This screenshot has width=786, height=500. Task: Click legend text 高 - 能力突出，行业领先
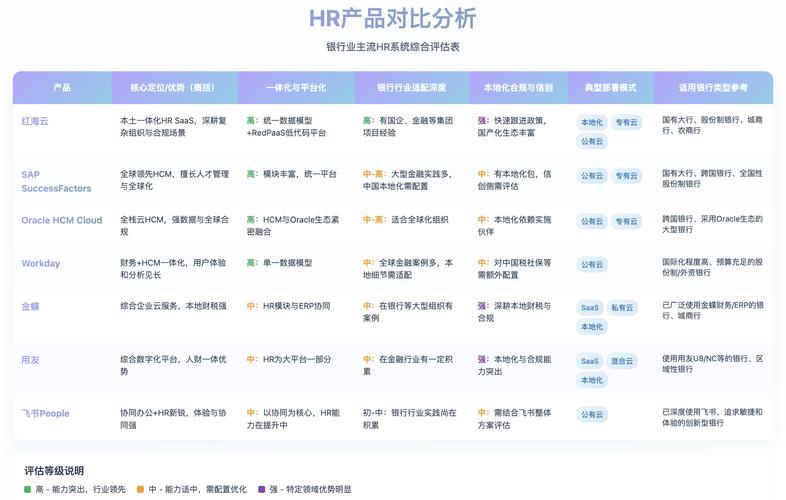point(80,489)
